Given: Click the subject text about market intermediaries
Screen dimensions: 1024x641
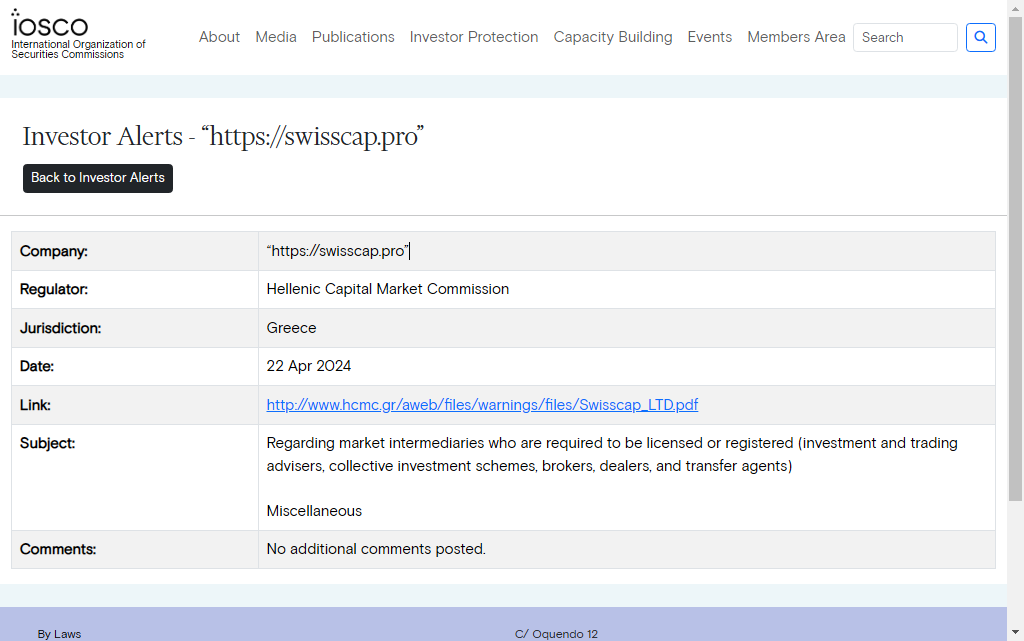Looking at the screenshot, I should [612, 454].
